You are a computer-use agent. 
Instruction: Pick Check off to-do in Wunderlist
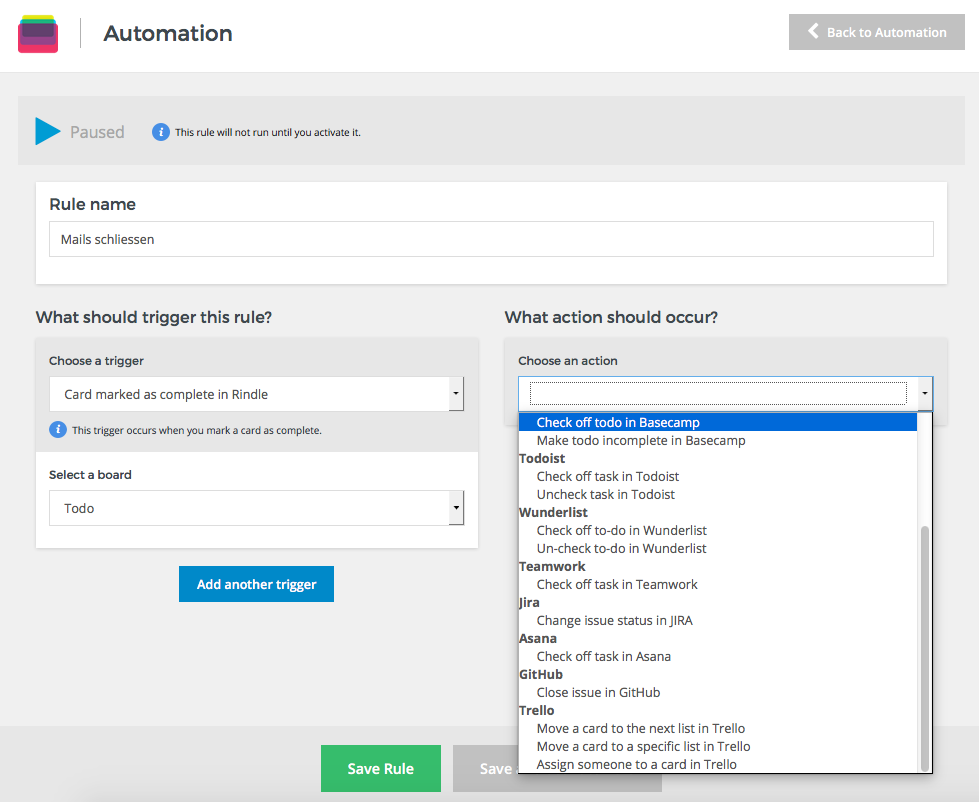(x=717, y=531)
